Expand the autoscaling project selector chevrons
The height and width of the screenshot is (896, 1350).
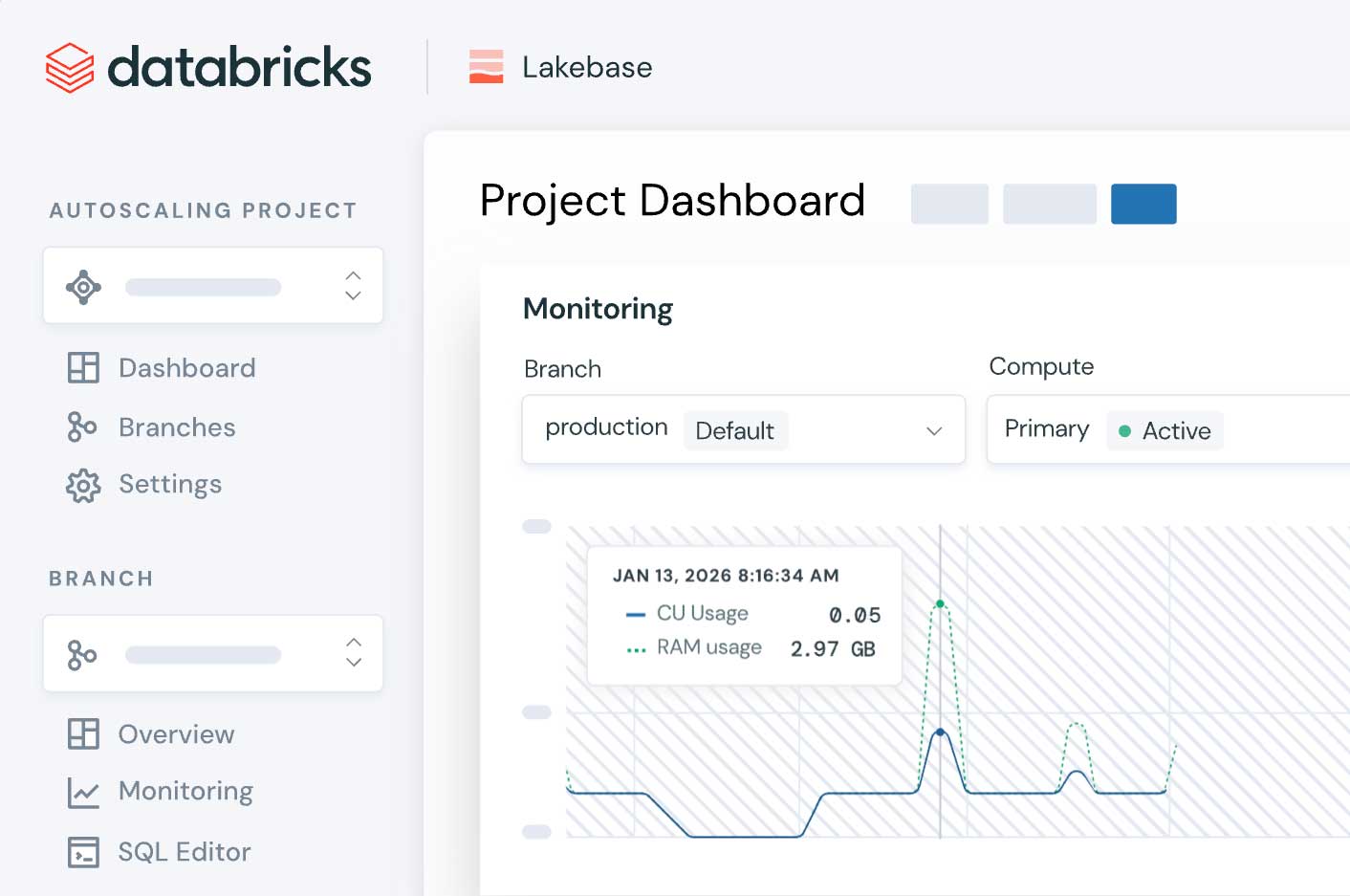pyautogui.click(x=353, y=286)
